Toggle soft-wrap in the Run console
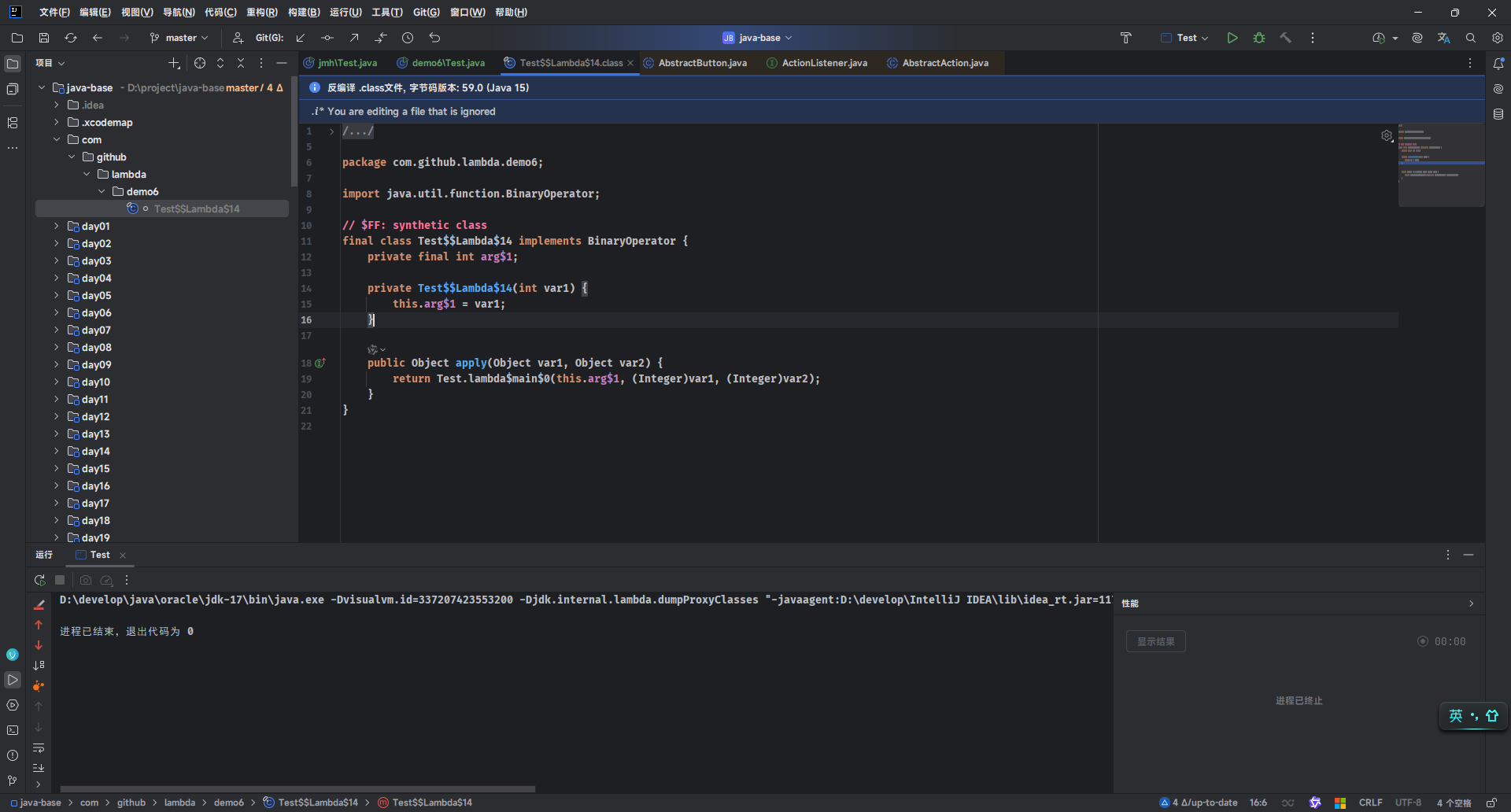1511x812 pixels. tap(39, 747)
